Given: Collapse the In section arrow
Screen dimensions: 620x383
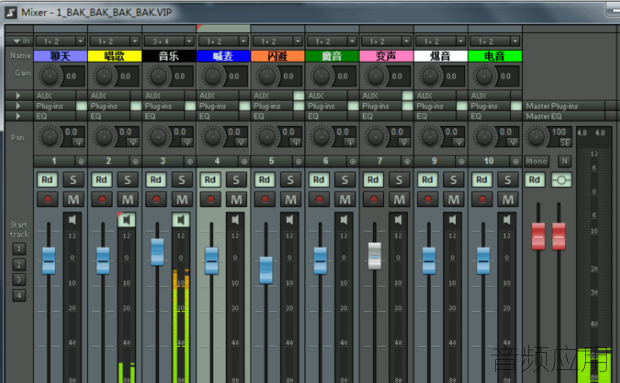Looking at the screenshot, I should (17, 41).
